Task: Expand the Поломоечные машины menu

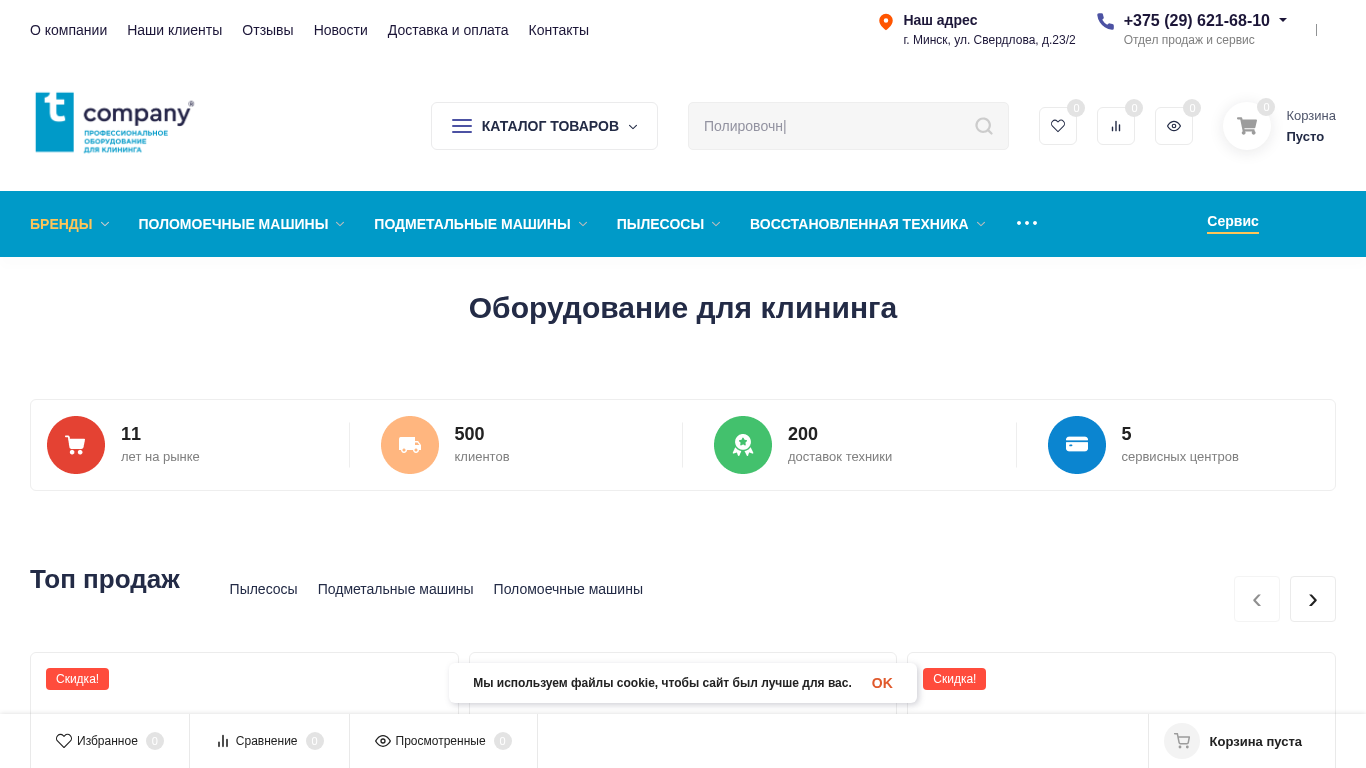Action: [x=242, y=224]
